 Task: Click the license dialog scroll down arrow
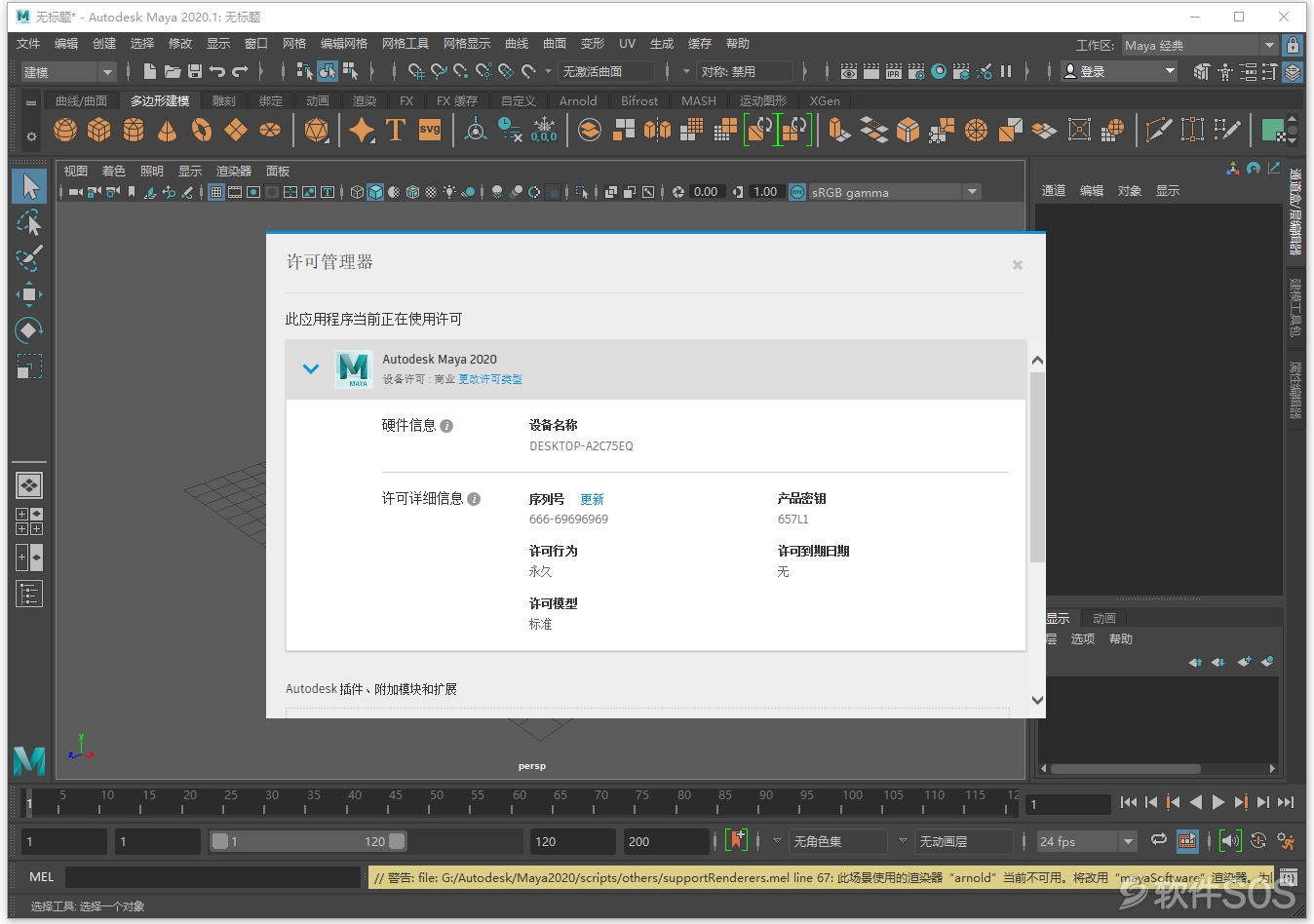[x=1037, y=700]
